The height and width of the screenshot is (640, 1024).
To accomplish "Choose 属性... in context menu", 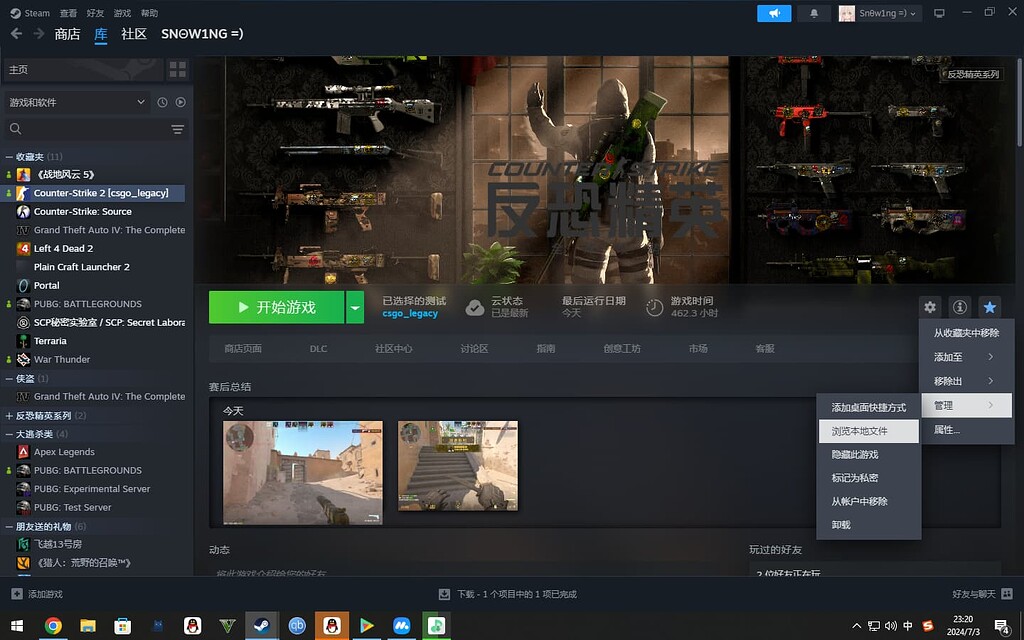I will 966,430.
